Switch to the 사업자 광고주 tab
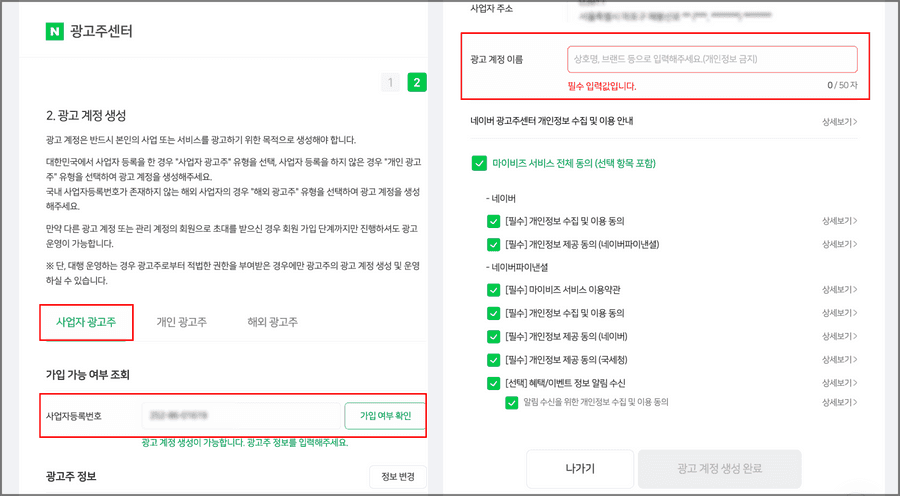This screenshot has width=900, height=496. point(86,322)
